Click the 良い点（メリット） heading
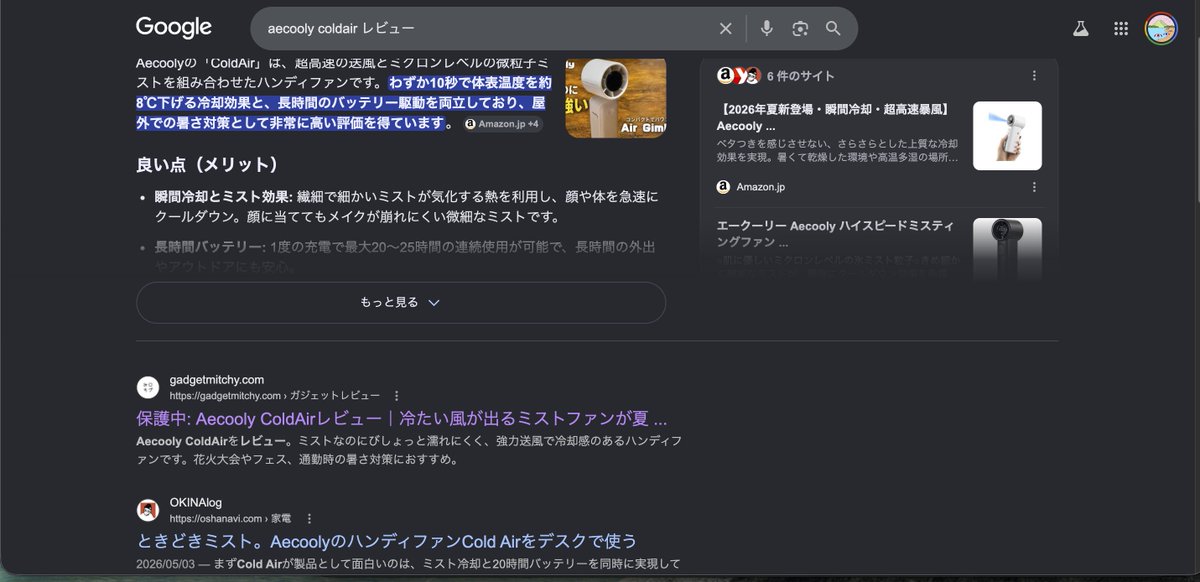1200x582 pixels. pyautogui.click(x=208, y=164)
